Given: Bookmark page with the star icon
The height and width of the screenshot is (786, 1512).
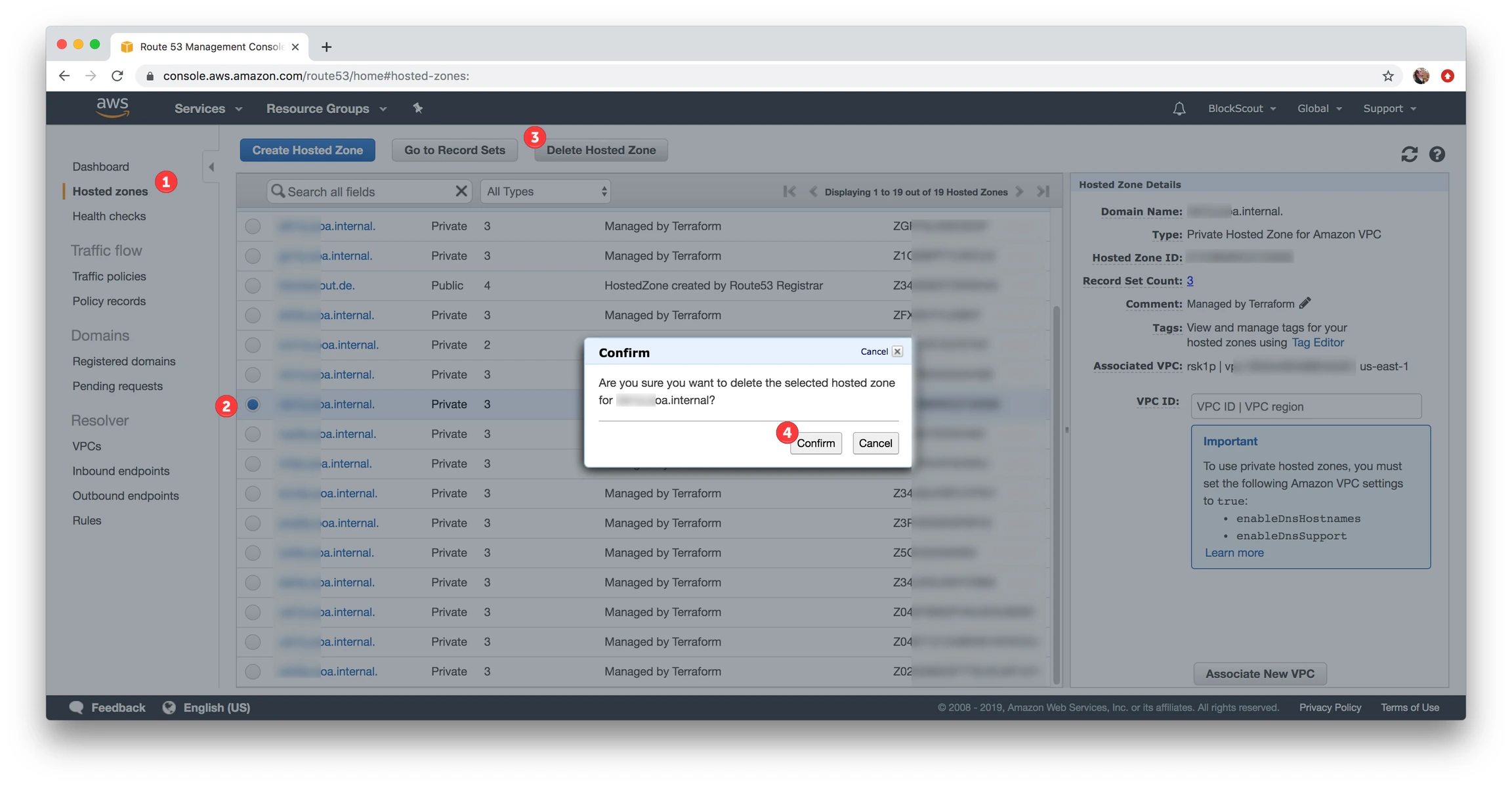Looking at the screenshot, I should [1387, 76].
